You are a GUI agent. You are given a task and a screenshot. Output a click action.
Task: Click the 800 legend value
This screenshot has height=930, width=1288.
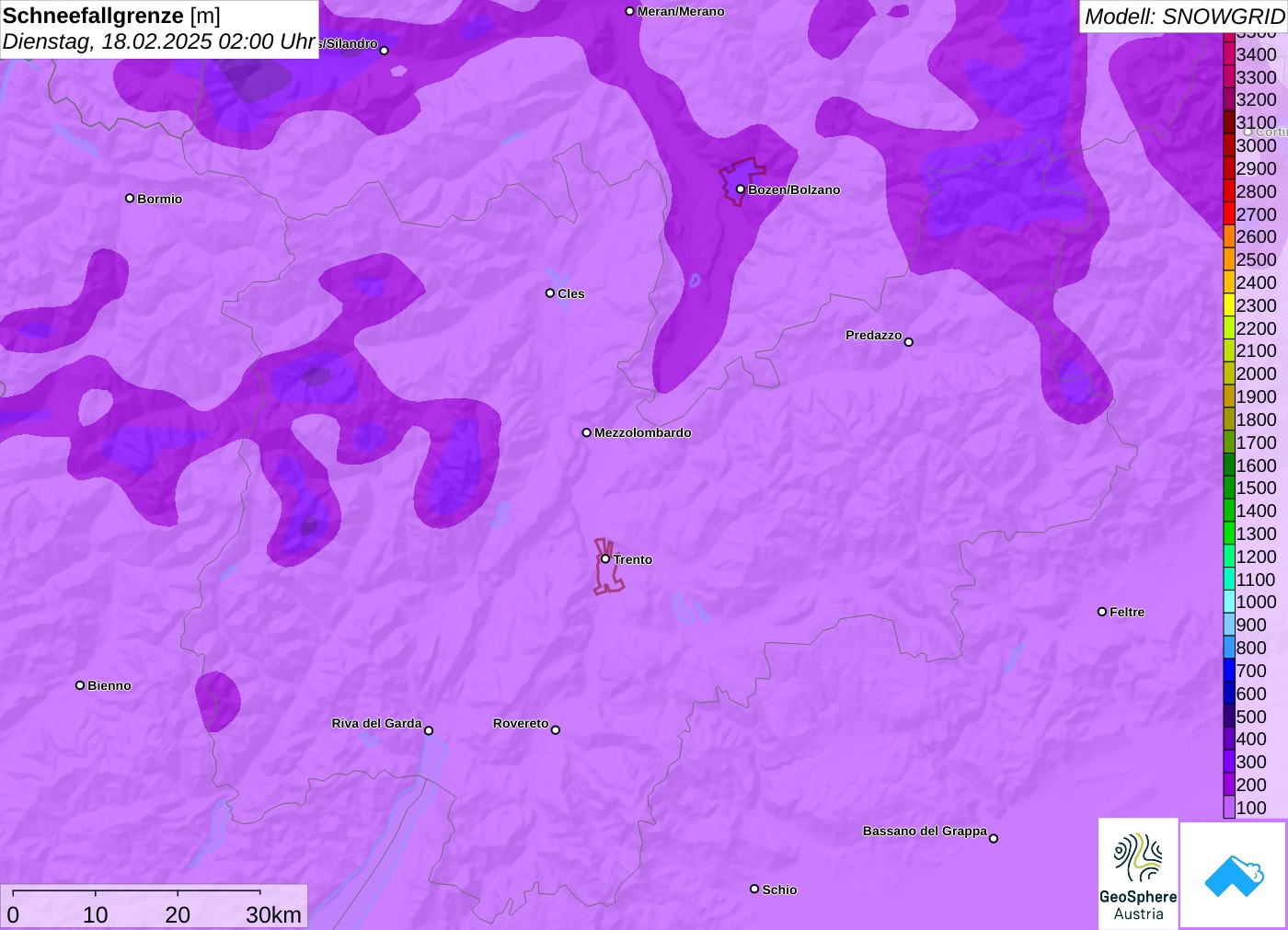(x=1251, y=648)
